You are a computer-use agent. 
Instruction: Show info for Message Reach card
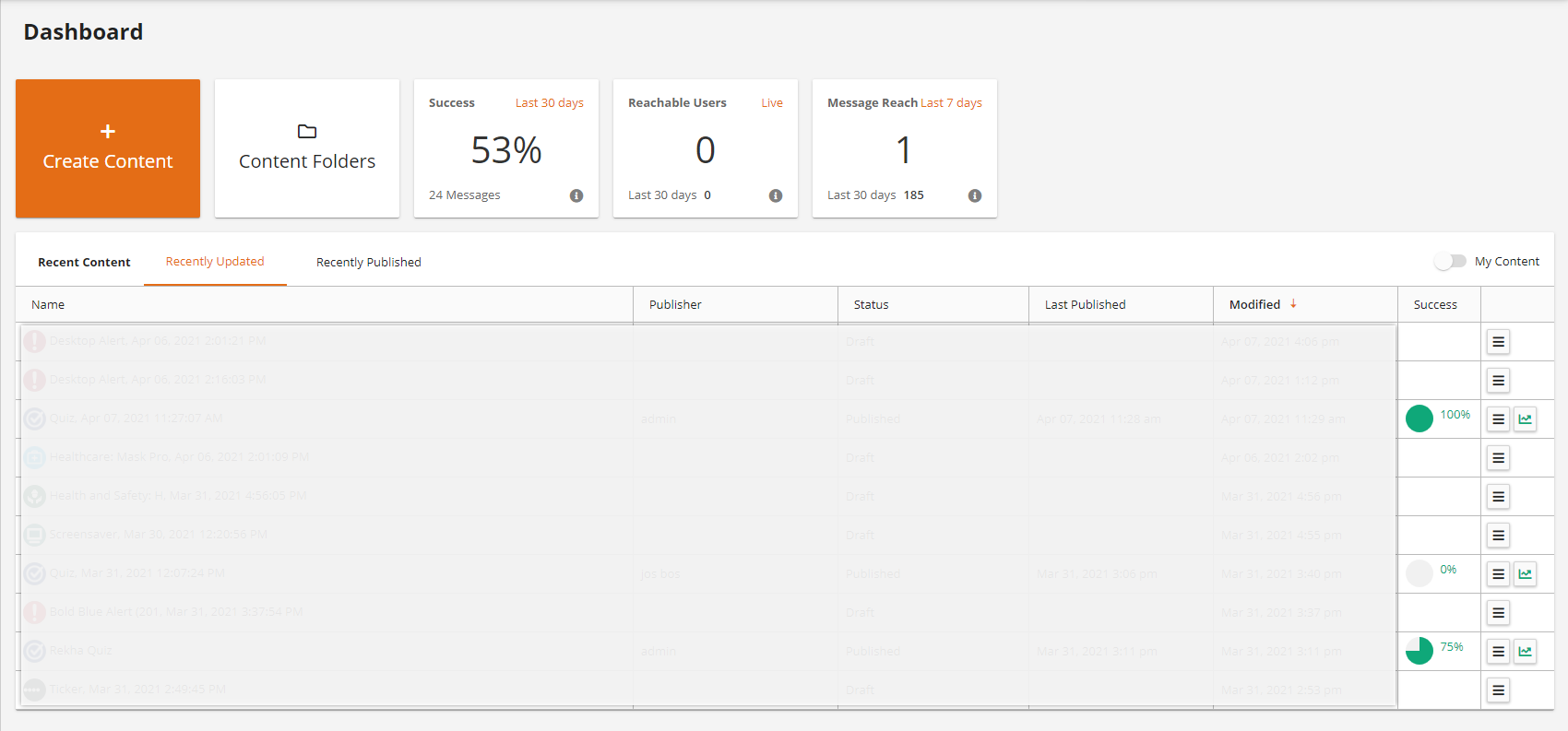[x=975, y=195]
